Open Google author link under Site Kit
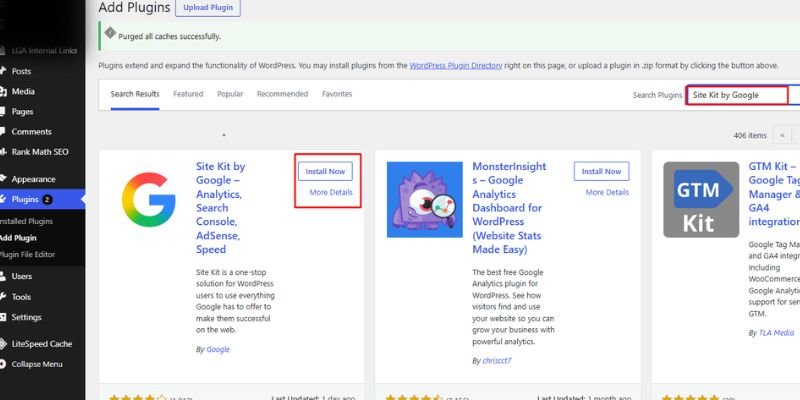The height and width of the screenshot is (400, 800). pos(218,349)
